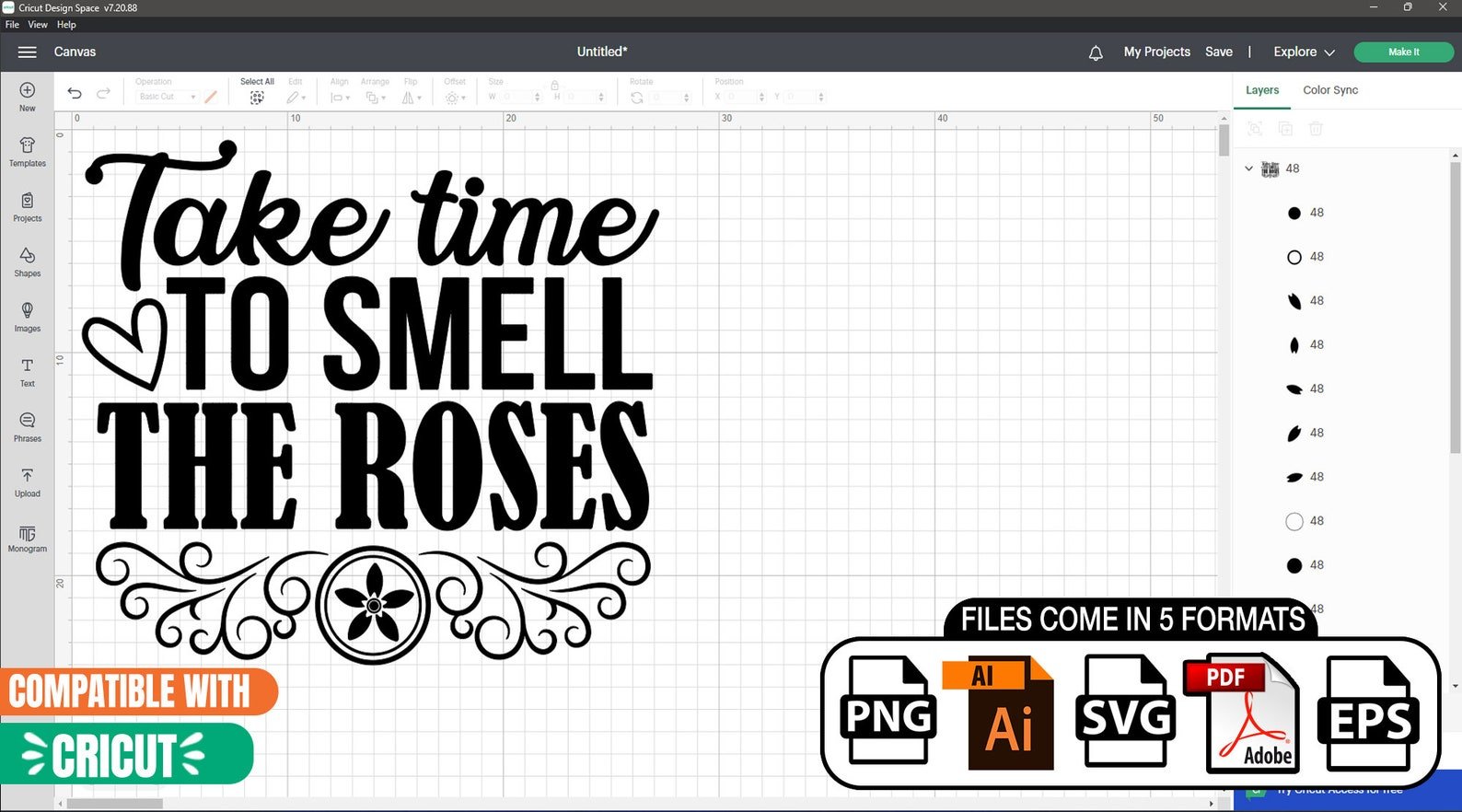Click the Duplicate icon in Layers panel
This screenshot has width=1462, height=812.
coord(1285,129)
